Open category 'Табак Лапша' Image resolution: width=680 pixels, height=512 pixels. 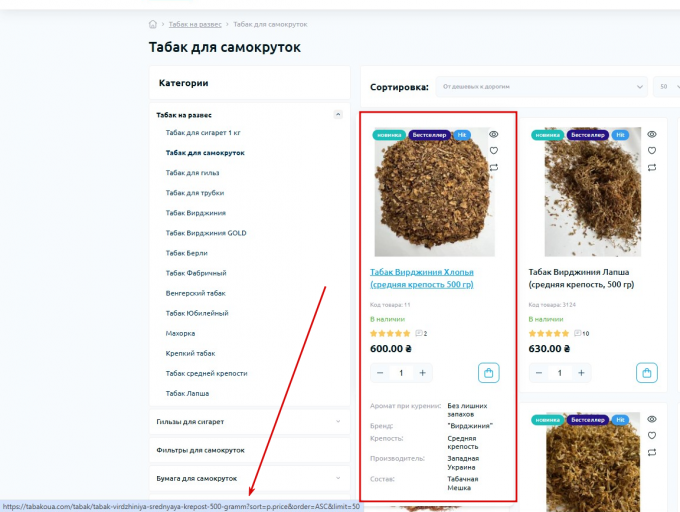coord(187,393)
